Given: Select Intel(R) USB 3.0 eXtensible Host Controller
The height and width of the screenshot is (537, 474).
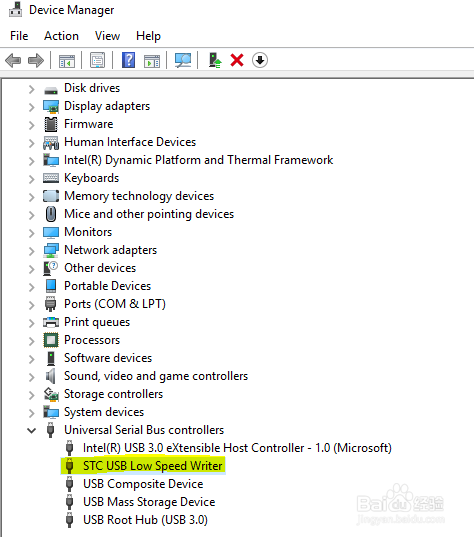Looking at the screenshot, I should point(237,448).
